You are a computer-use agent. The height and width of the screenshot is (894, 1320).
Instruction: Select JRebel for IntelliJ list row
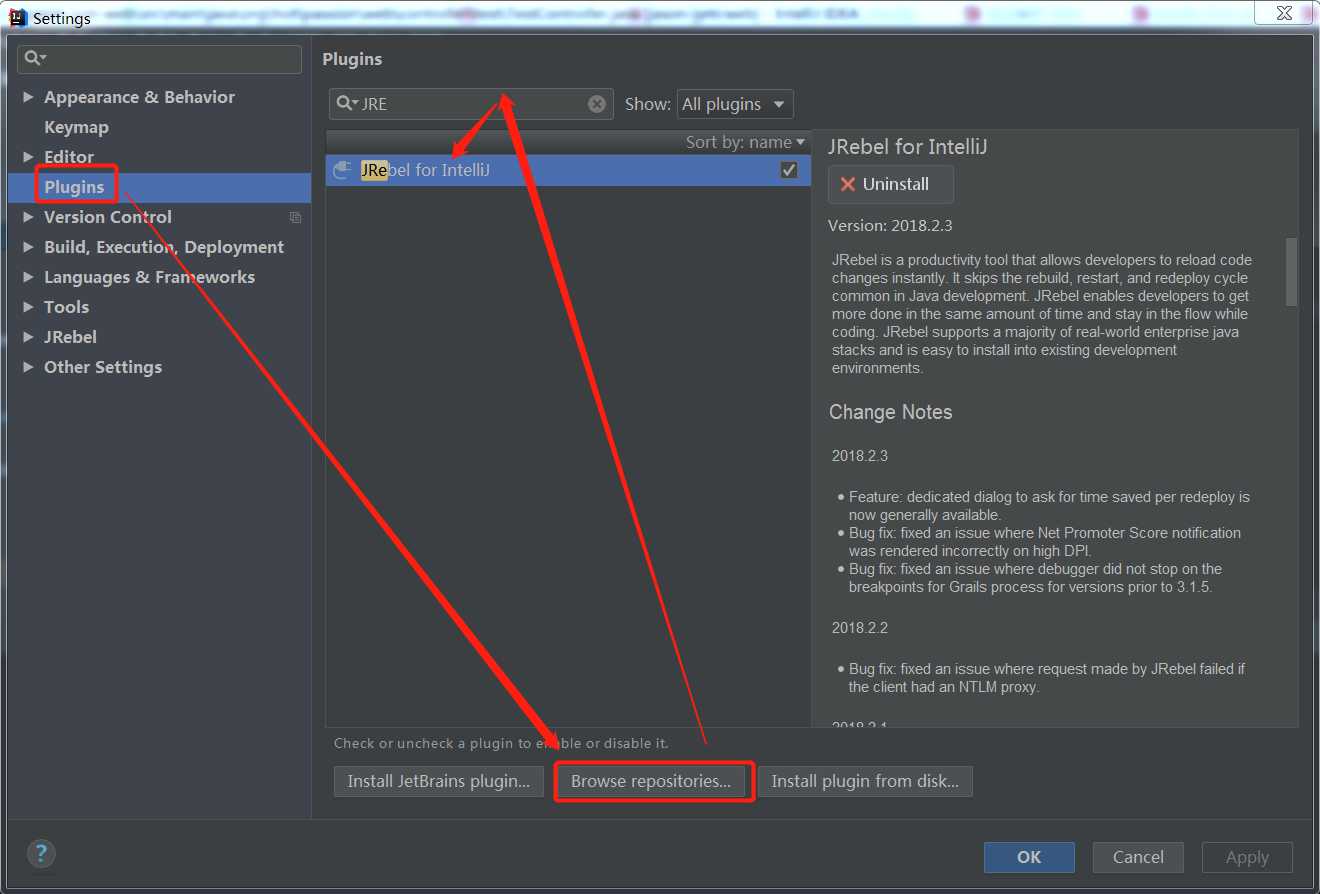click(x=568, y=170)
